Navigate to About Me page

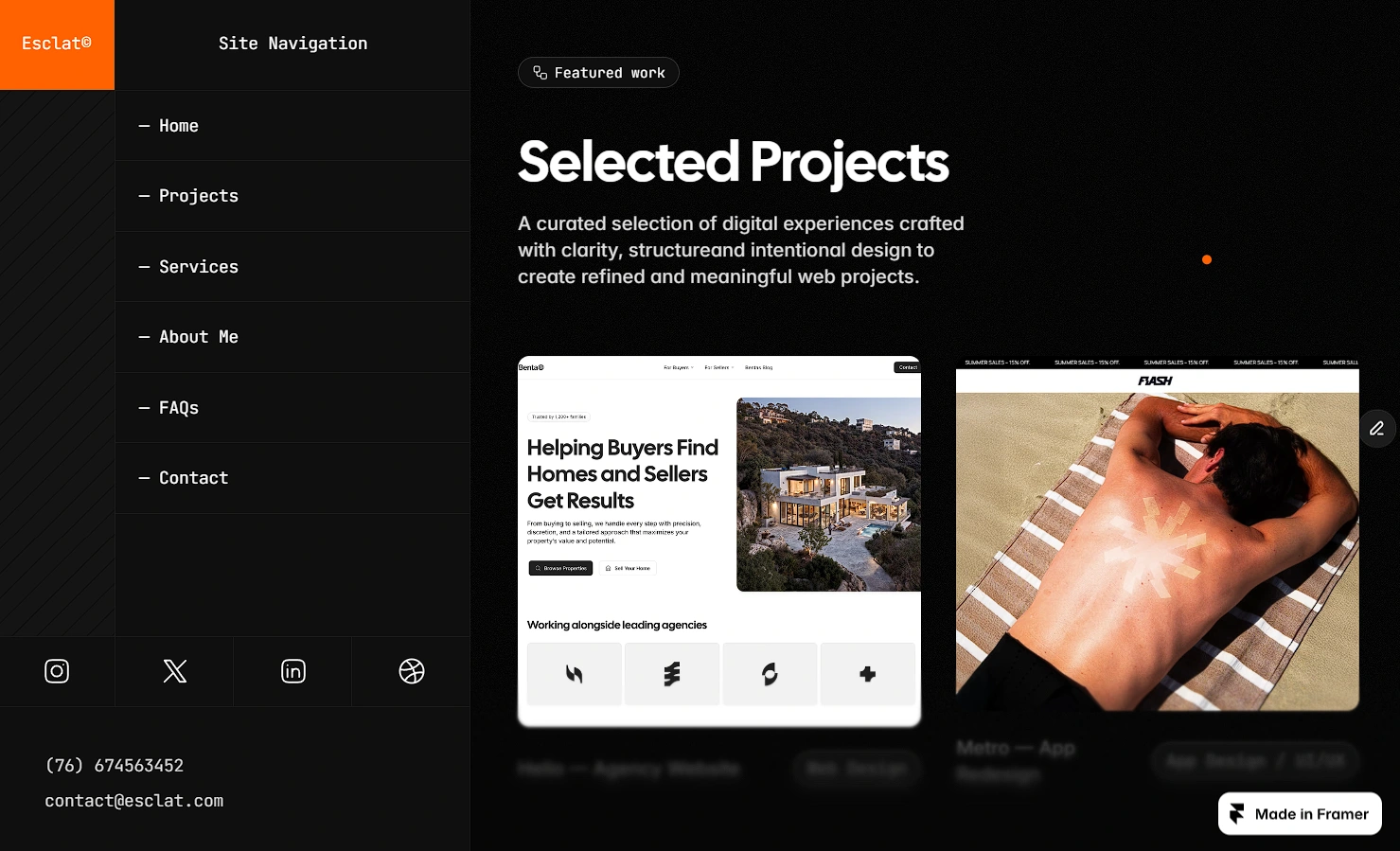[292, 337]
